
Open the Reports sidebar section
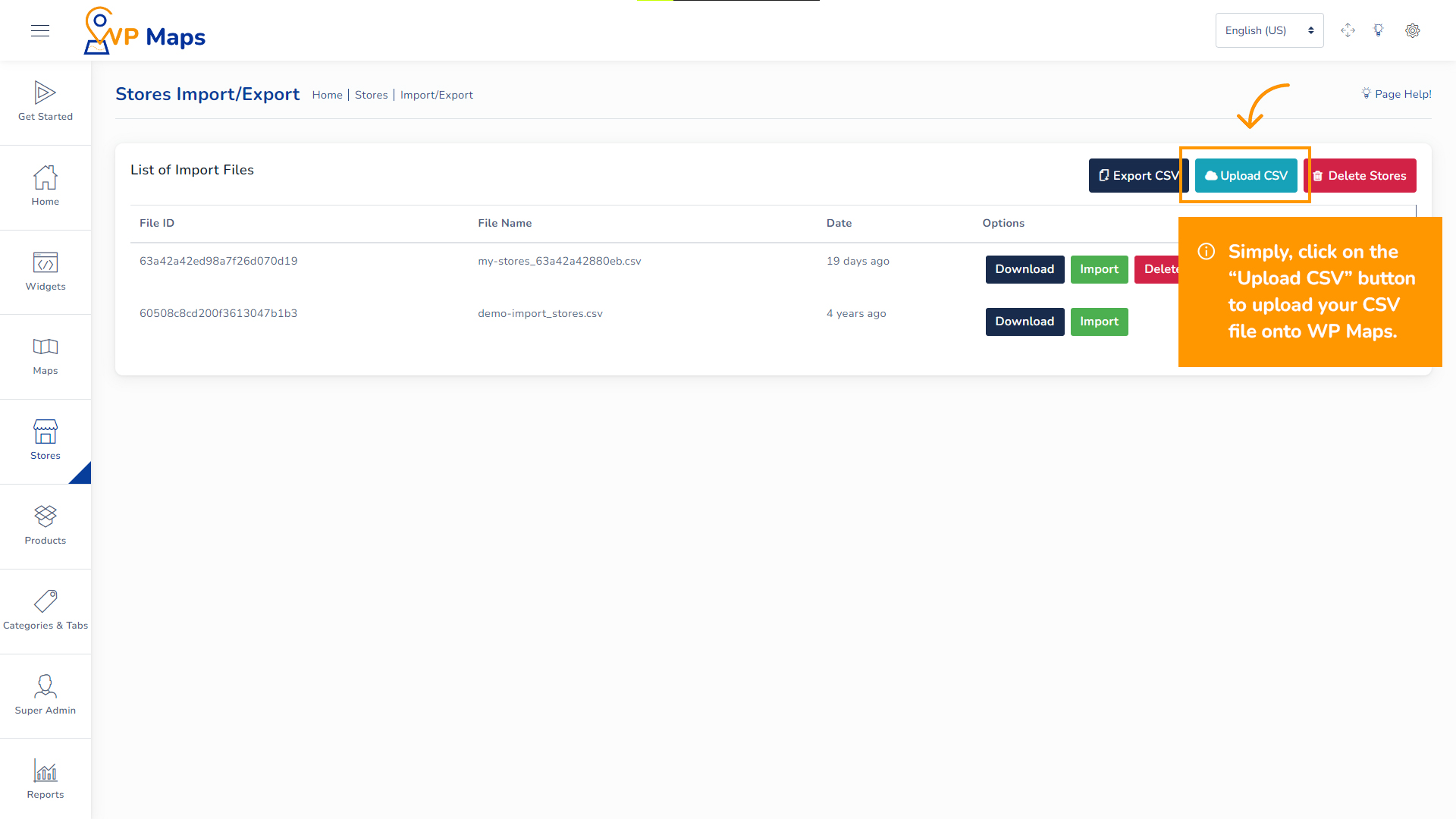[45, 780]
